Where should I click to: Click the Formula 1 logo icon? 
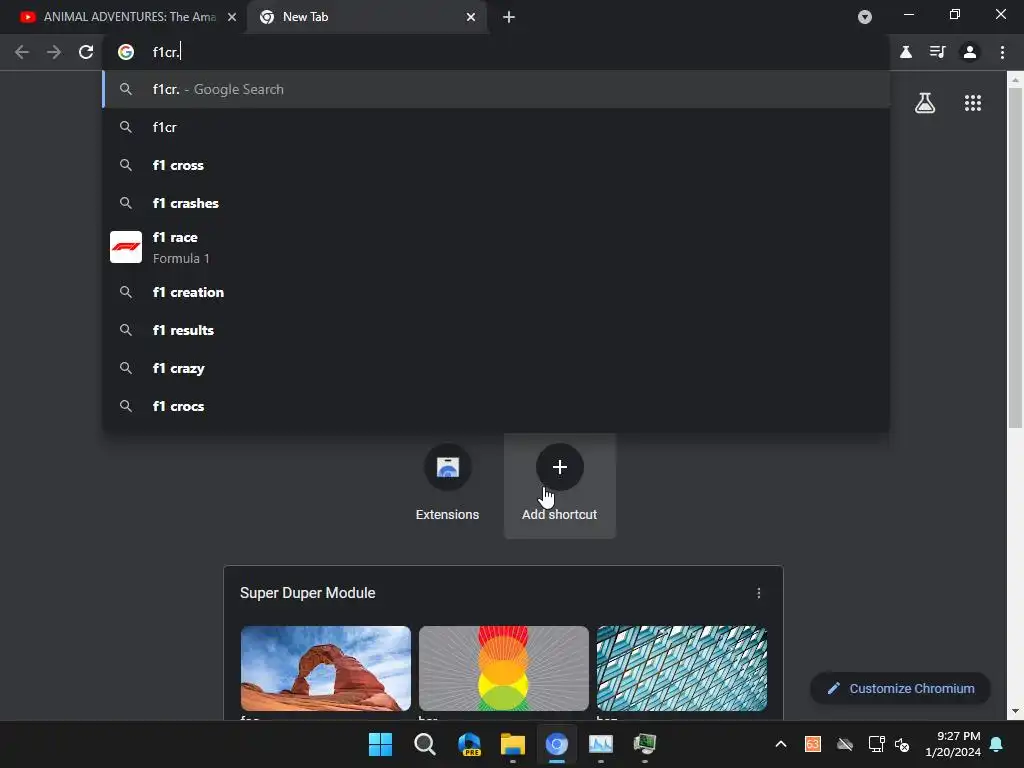[126, 247]
